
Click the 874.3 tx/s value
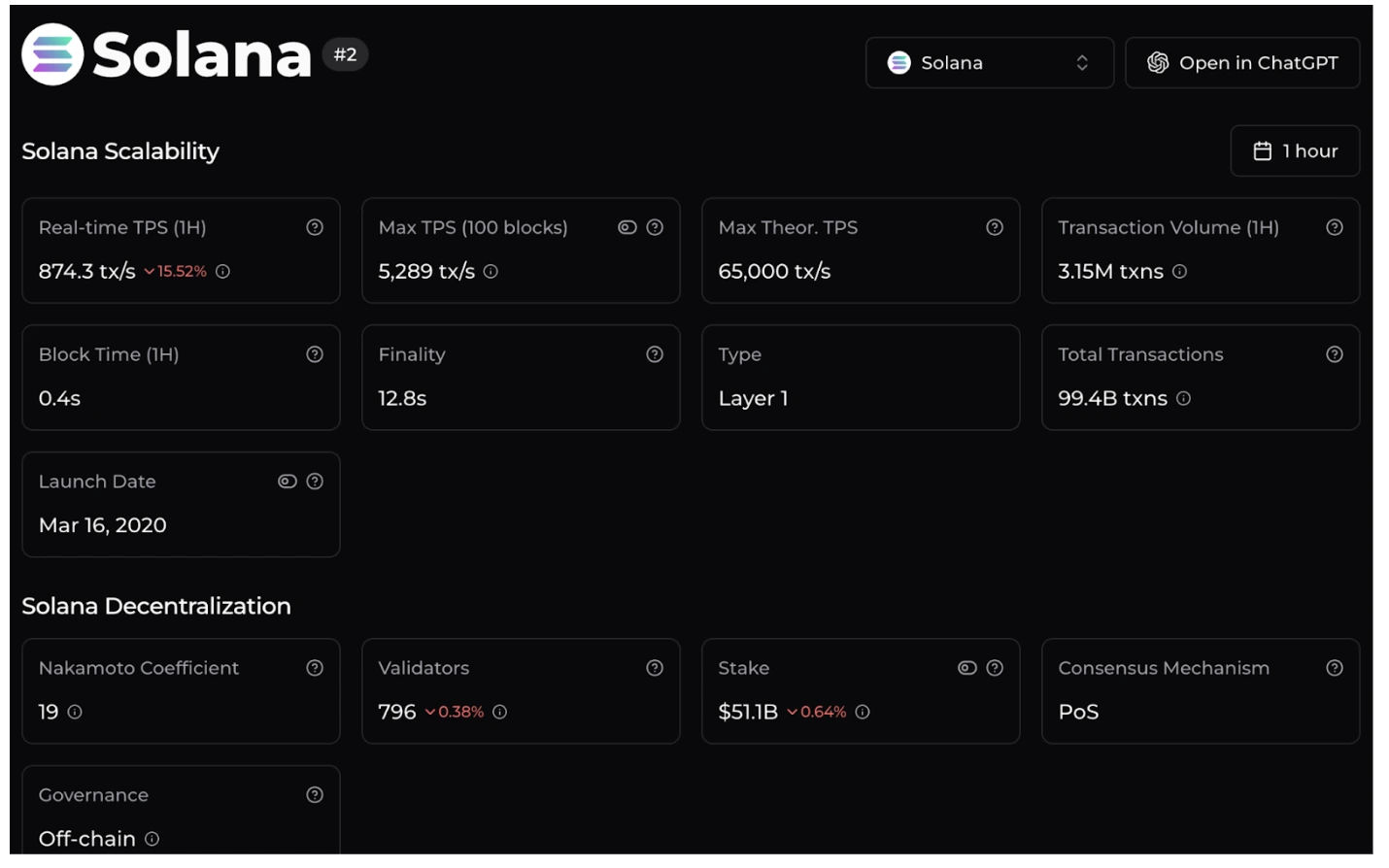coord(86,272)
